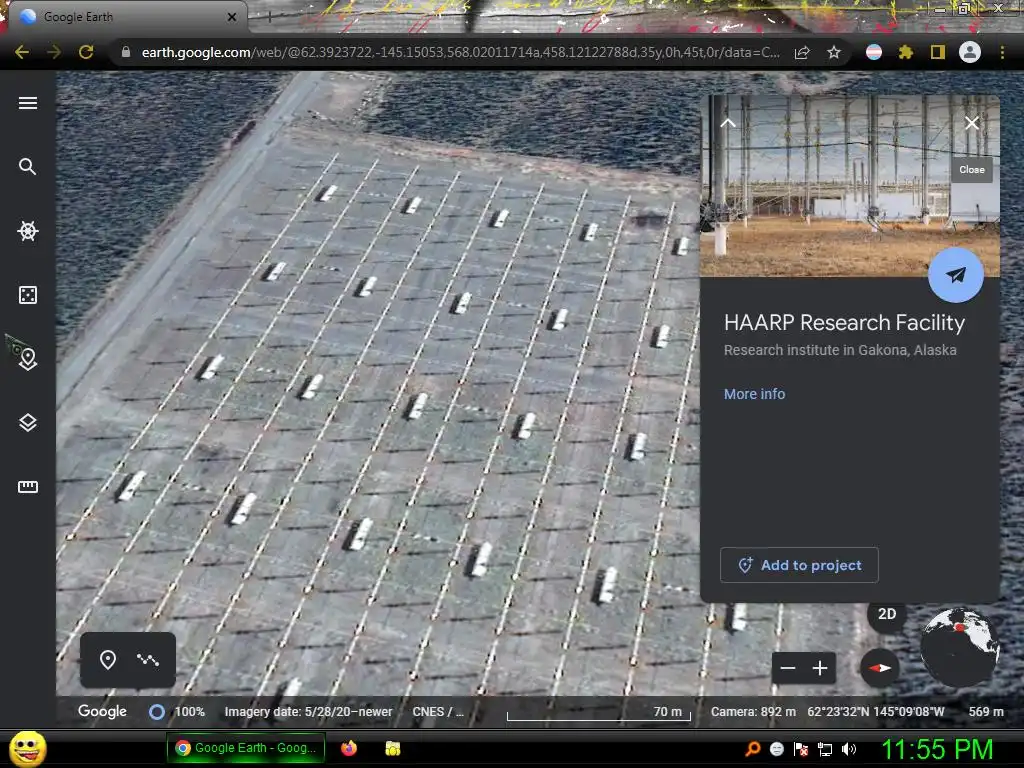Viewport: 1024px width, 768px height.
Task: Click the earth.google.com address bar
Action: pos(460,52)
